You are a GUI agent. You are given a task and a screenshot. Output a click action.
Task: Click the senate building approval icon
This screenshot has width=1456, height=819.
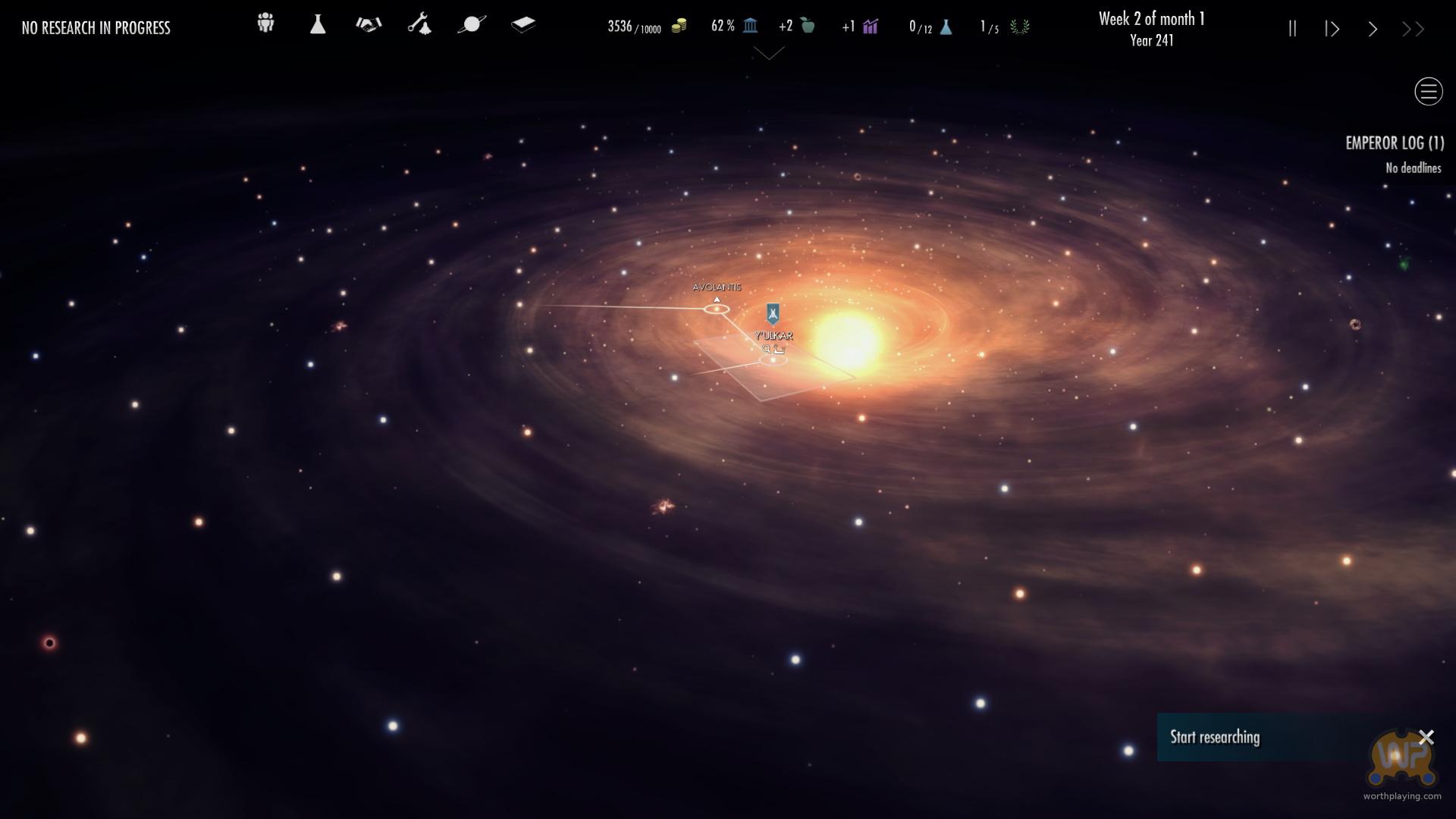750,26
